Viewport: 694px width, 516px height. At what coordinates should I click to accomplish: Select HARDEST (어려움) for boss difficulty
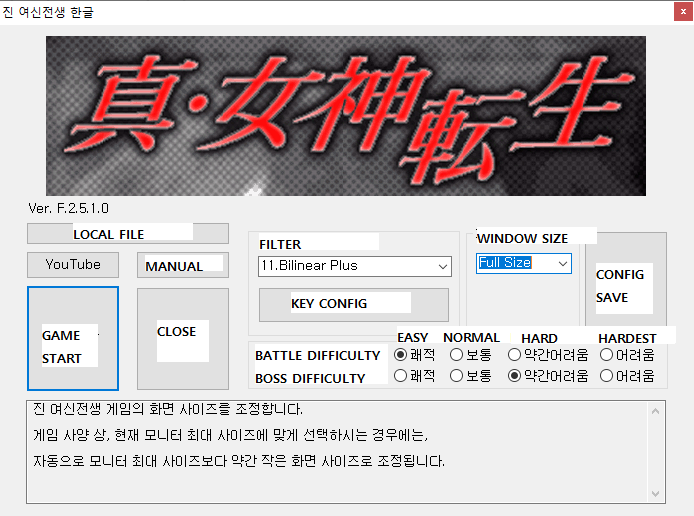coord(627,376)
